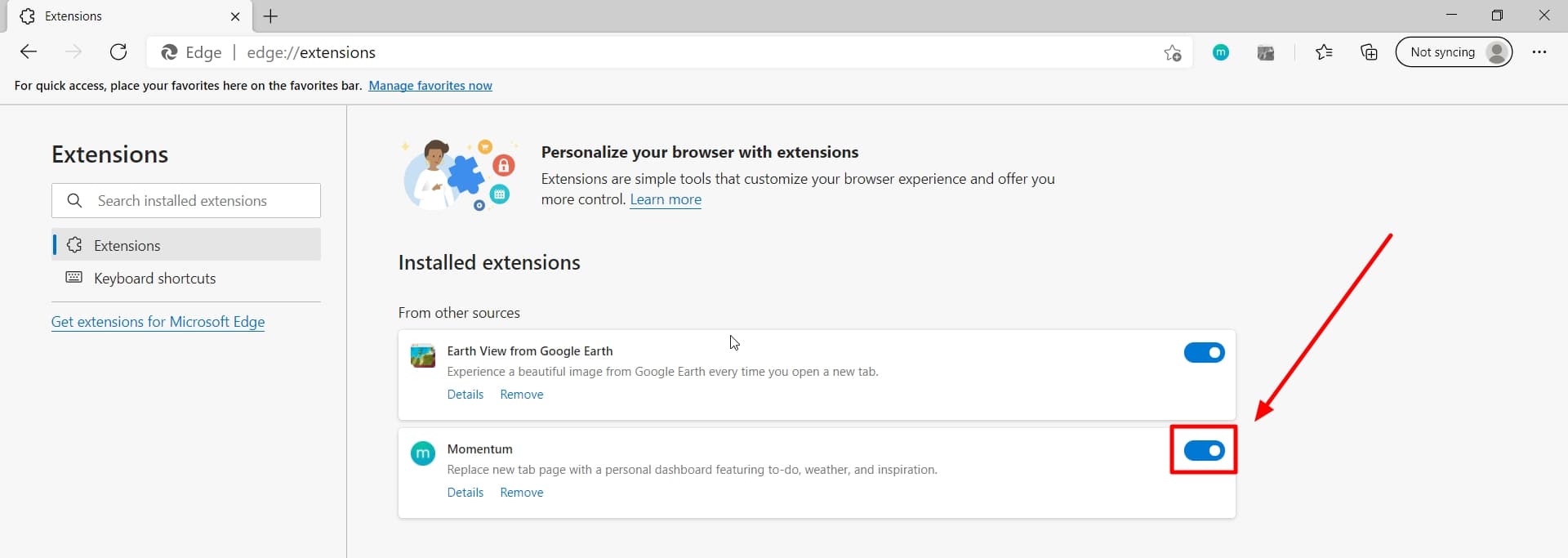Turn off the Momentum extension toggle
This screenshot has width=1568, height=558.
tap(1204, 450)
